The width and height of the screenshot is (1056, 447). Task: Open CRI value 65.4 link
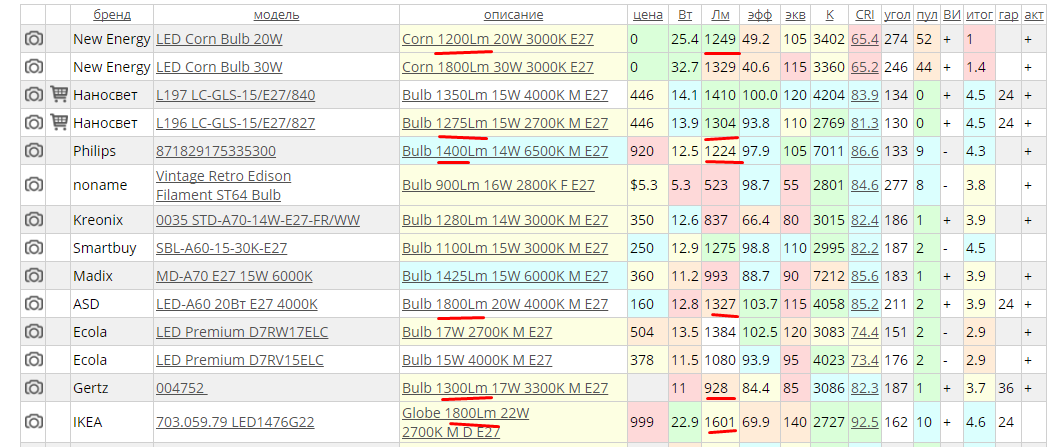point(865,39)
